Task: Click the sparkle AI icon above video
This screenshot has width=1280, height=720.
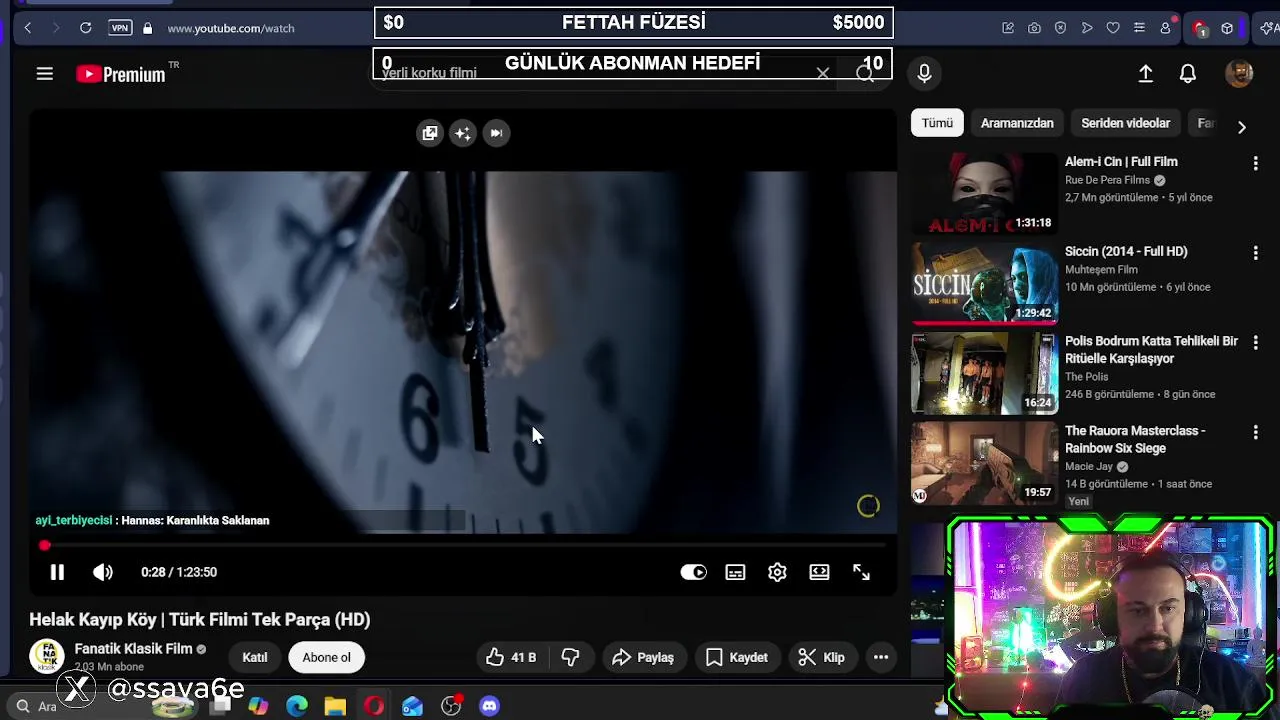Action: click(x=463, y=133)
